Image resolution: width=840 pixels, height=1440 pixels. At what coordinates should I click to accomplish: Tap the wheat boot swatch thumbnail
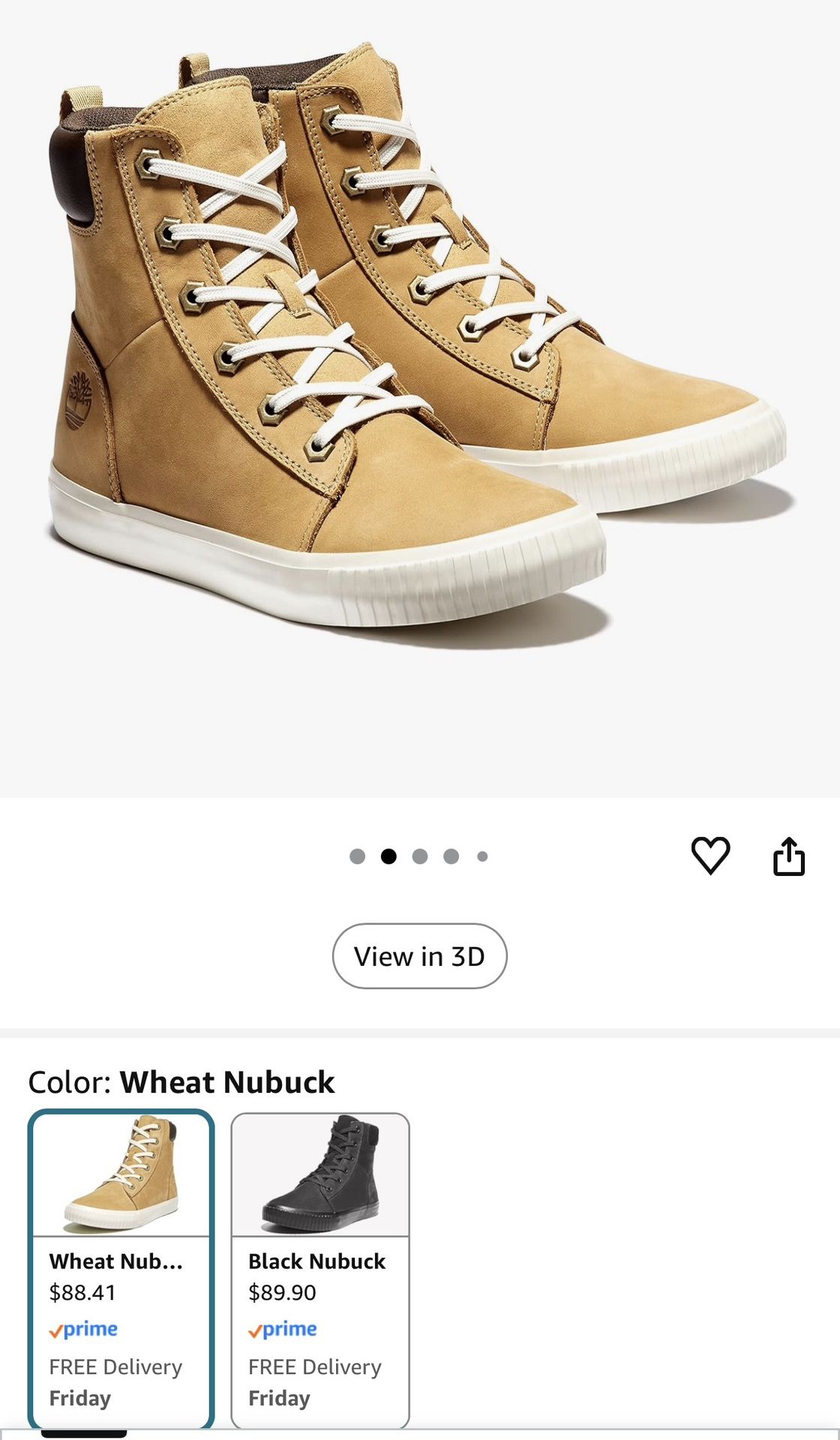point(121,1174)
